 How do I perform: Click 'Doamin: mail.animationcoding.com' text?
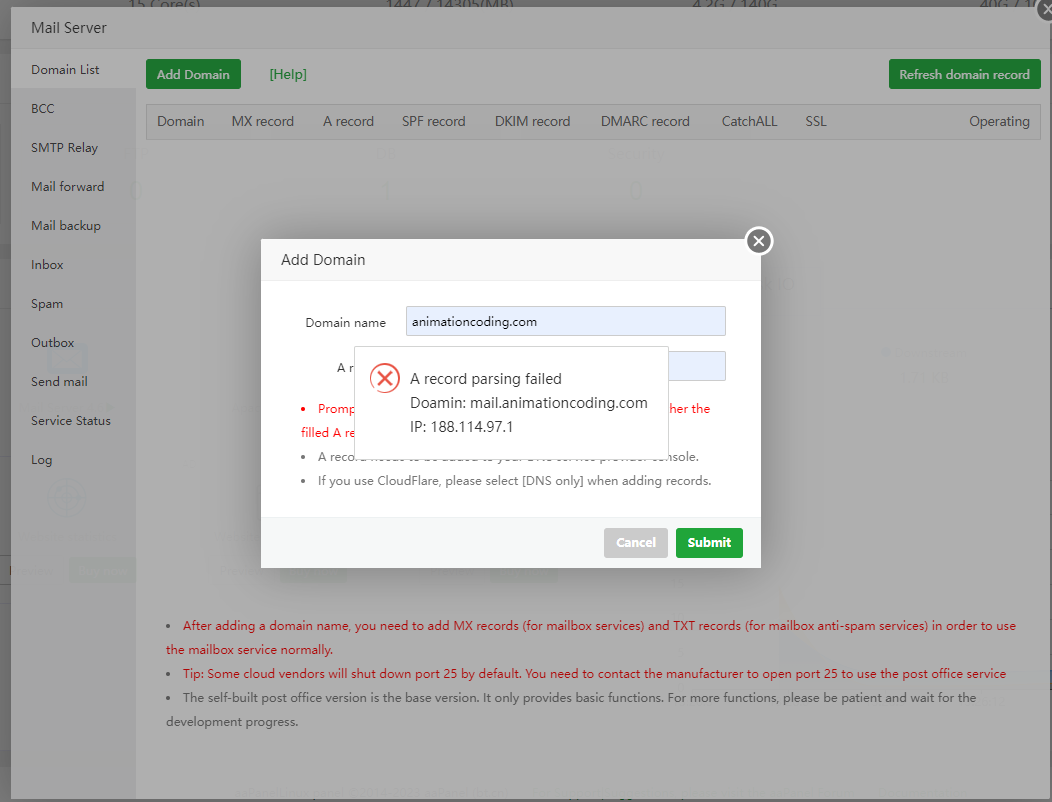click(529, 403)
